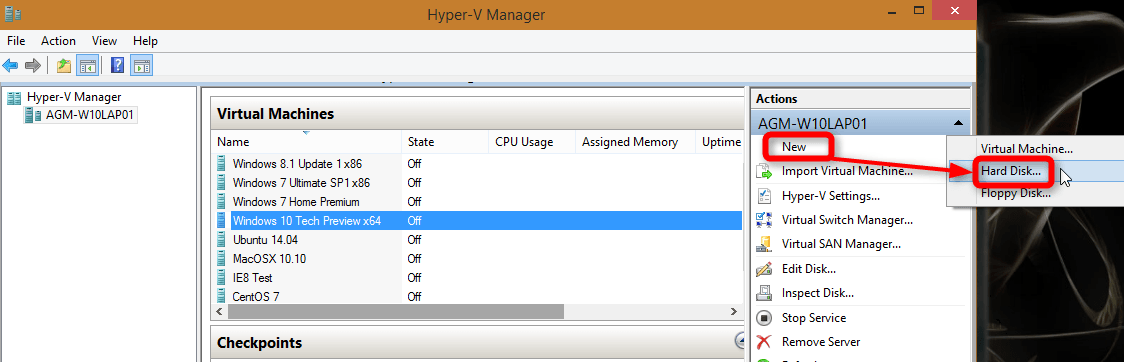Click the Import Virtual Machine icon
This screenshot has height=362, width=1124.
pyautogui.click(x=764, y=171)
